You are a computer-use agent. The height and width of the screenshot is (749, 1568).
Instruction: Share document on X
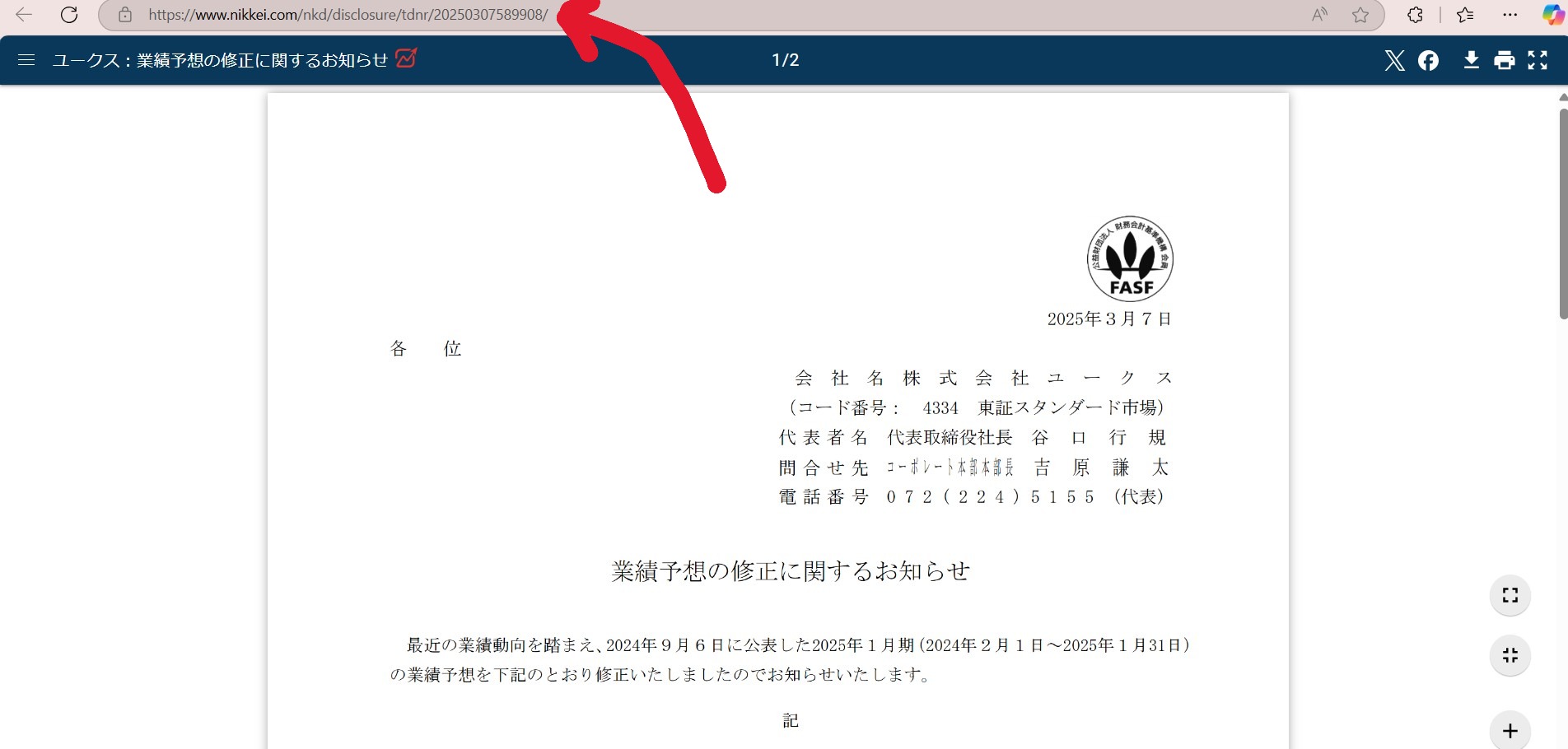[x=1394, y=60]
